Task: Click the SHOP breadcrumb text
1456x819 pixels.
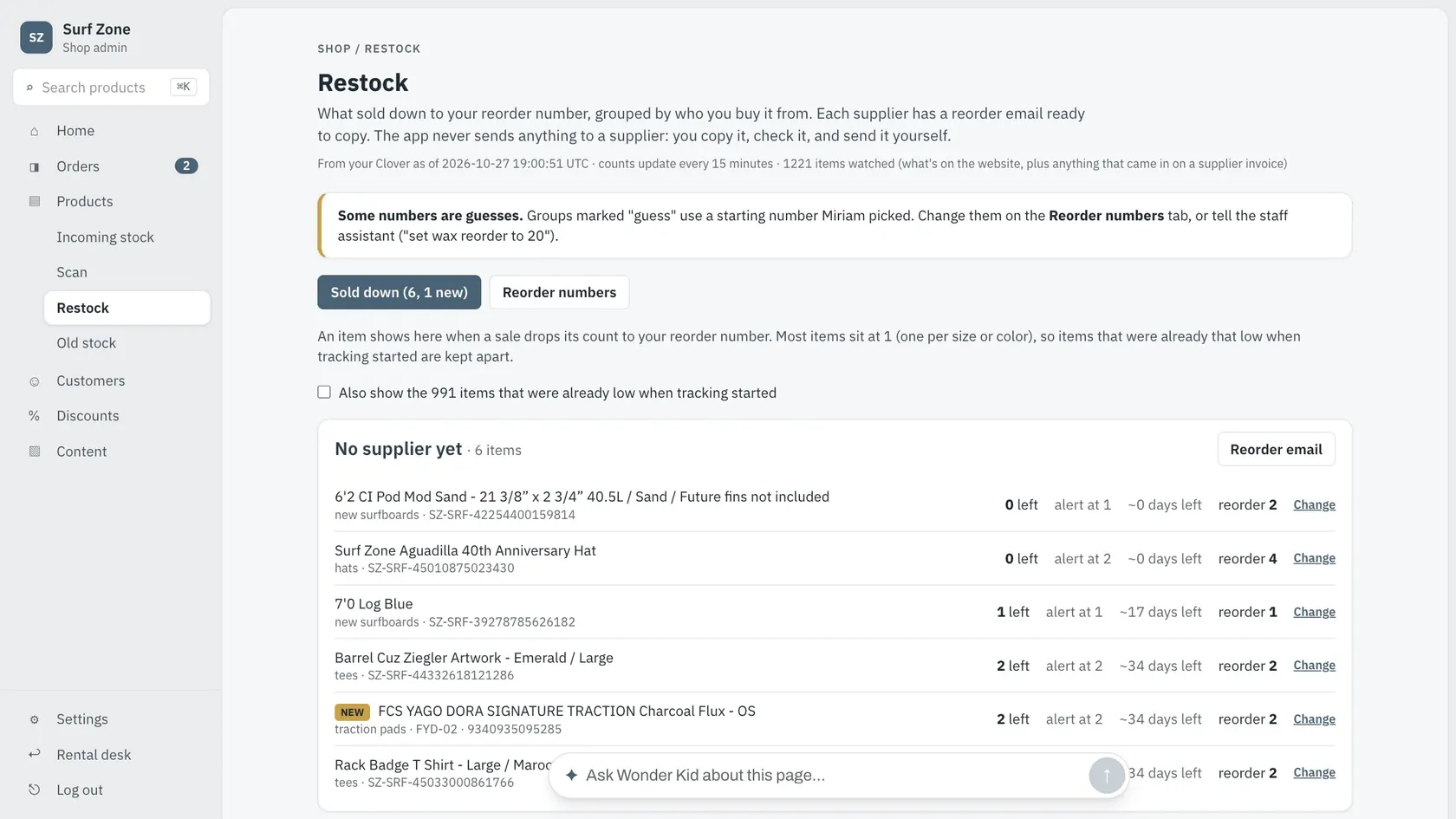Action: tap(334, 49)
